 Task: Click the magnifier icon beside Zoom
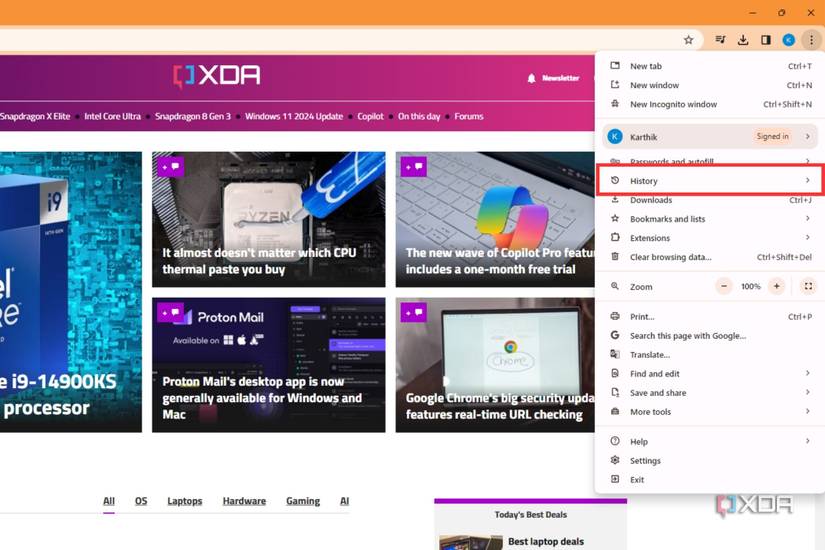point(615,286)
